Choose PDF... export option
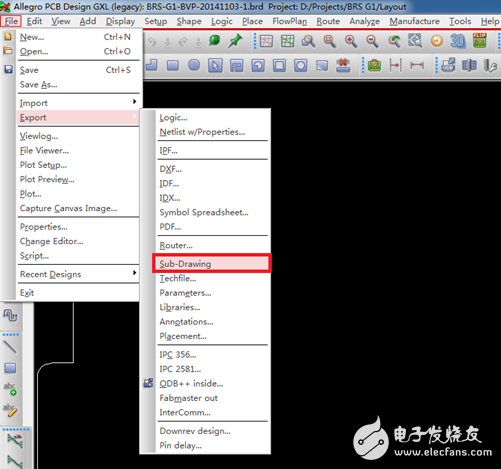 tap(170, 227)
